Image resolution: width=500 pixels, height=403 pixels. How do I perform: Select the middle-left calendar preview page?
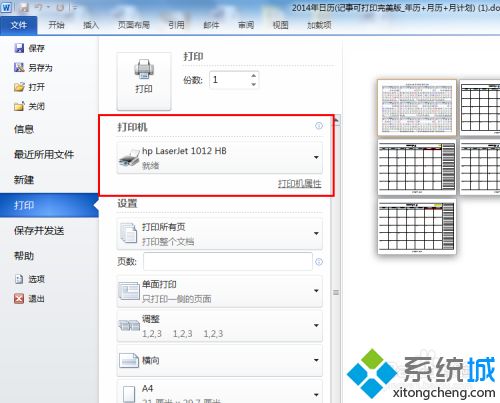pyautogui.click(x=417, y=167)
